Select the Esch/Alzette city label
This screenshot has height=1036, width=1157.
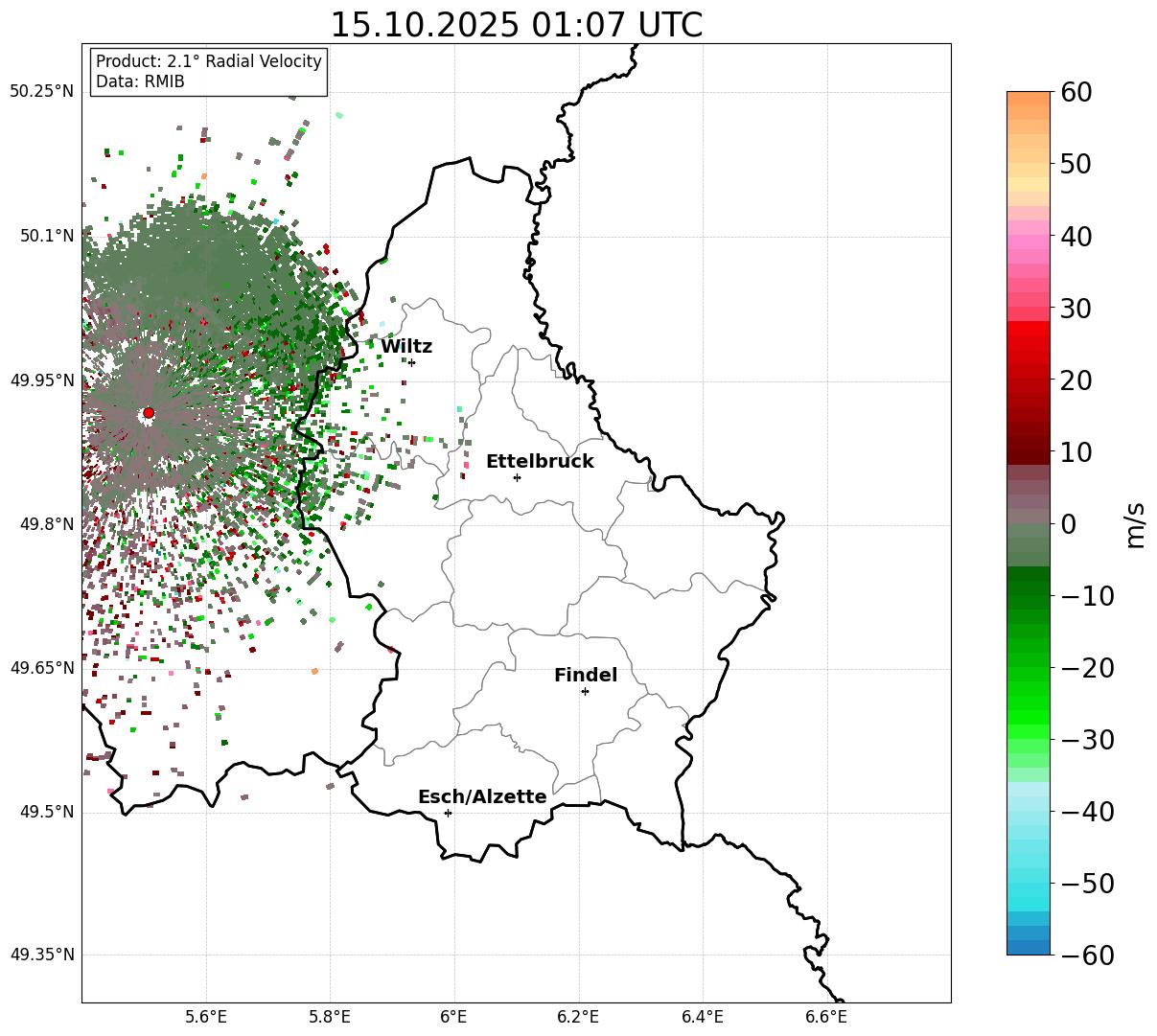pos(482,797)
